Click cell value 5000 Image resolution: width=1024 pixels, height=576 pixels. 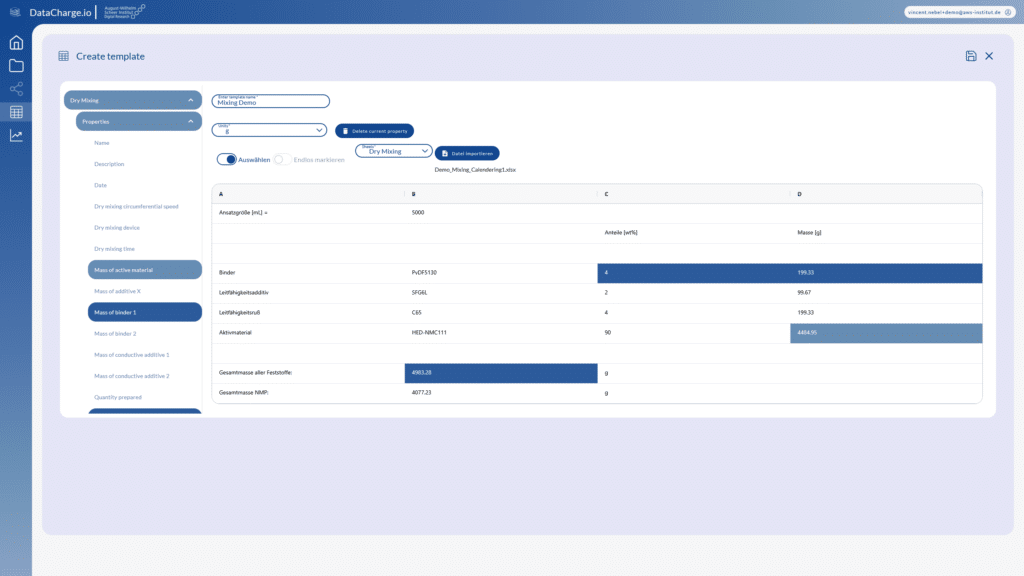coord(501,213)
